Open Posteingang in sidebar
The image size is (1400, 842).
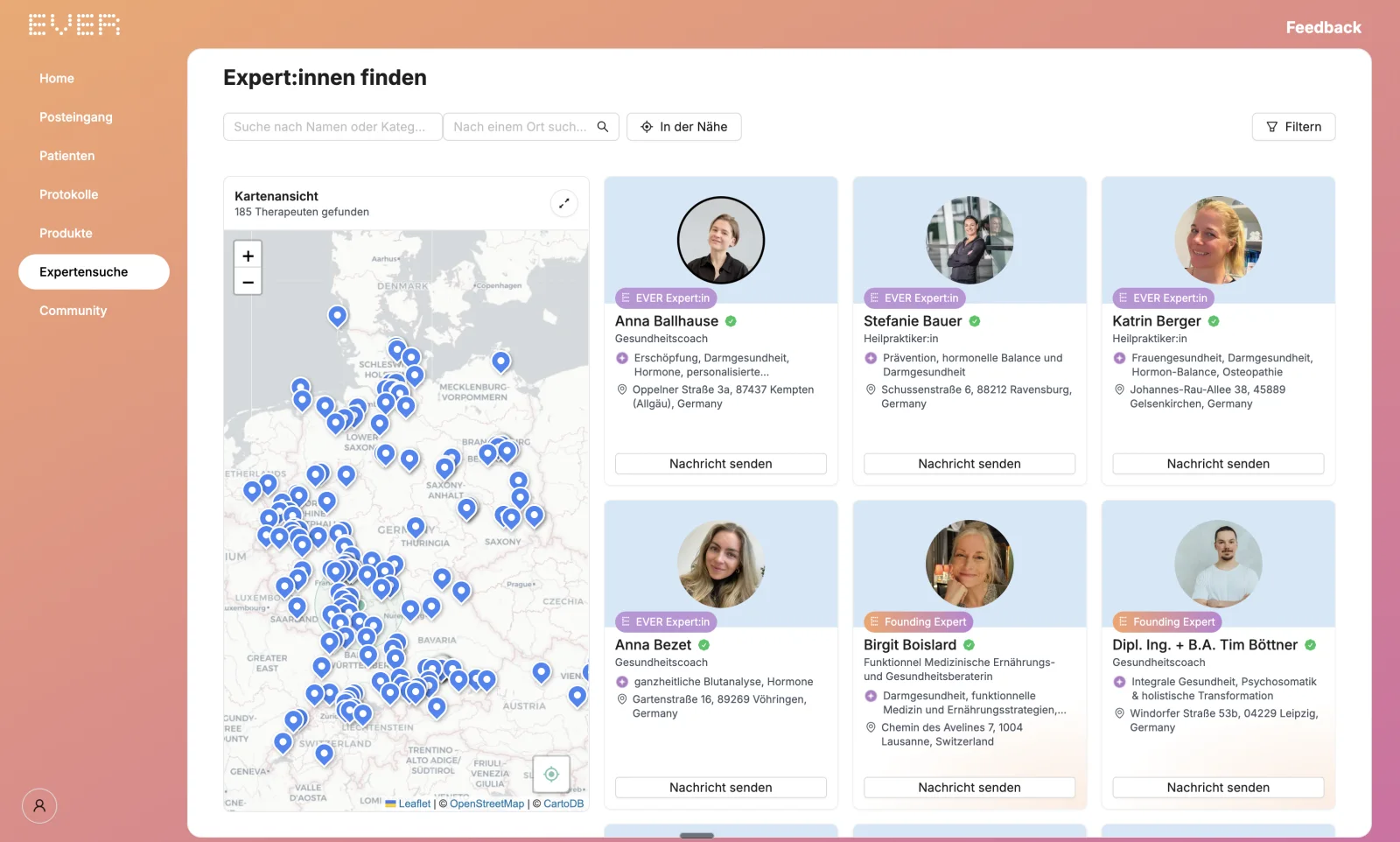(76, 117)
